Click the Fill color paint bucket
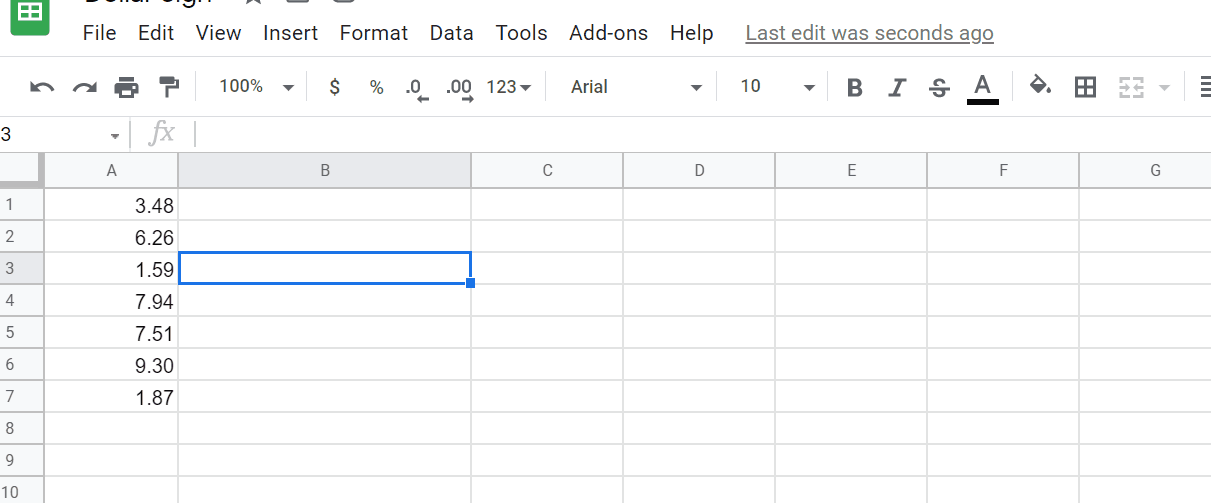Screen dimensions: 1211x503 coord(1041,87)
